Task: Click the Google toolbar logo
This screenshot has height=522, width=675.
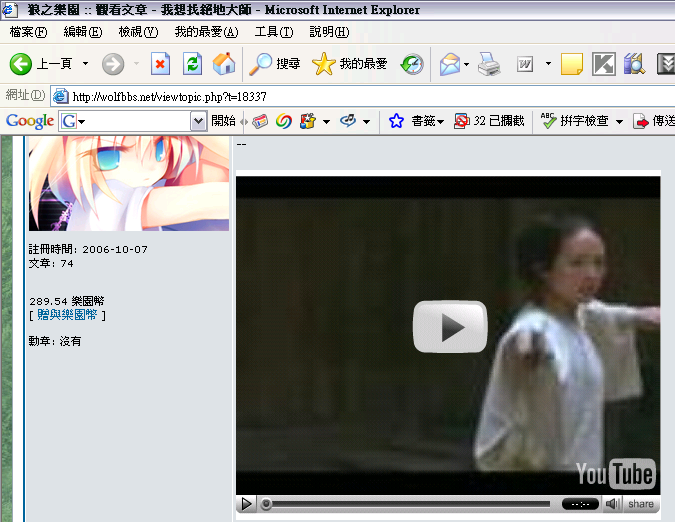Action: [30, 121]
